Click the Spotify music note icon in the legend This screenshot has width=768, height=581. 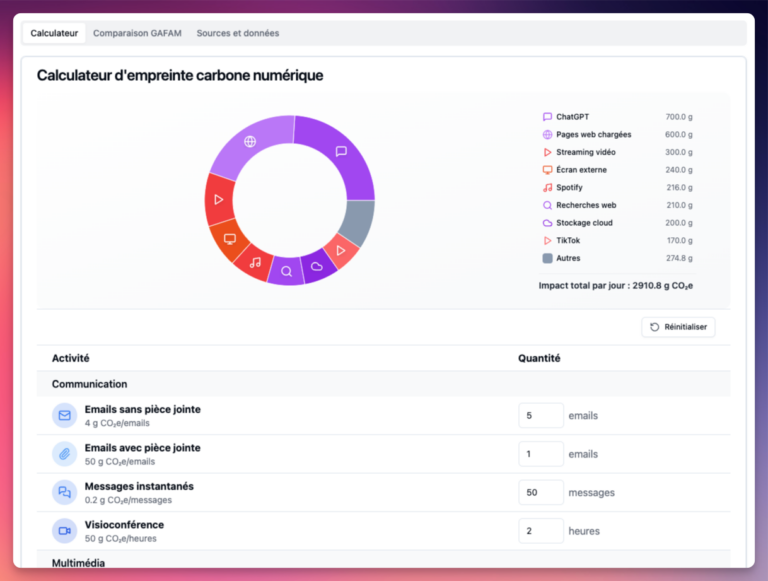[x=547, y=188]
